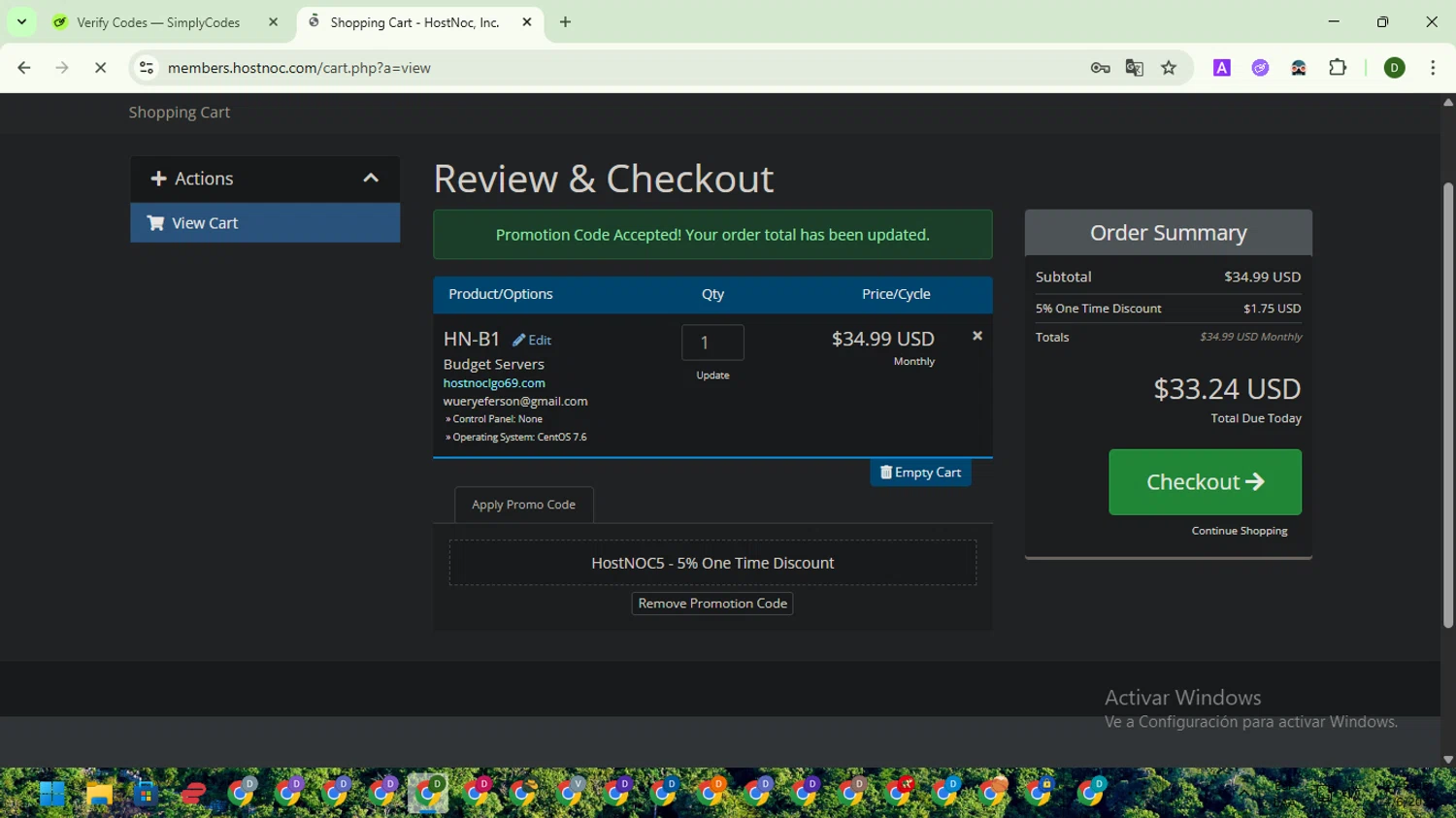Open a new browser tab
Viewport: 1456px width, 818px height.
[565, 21]
